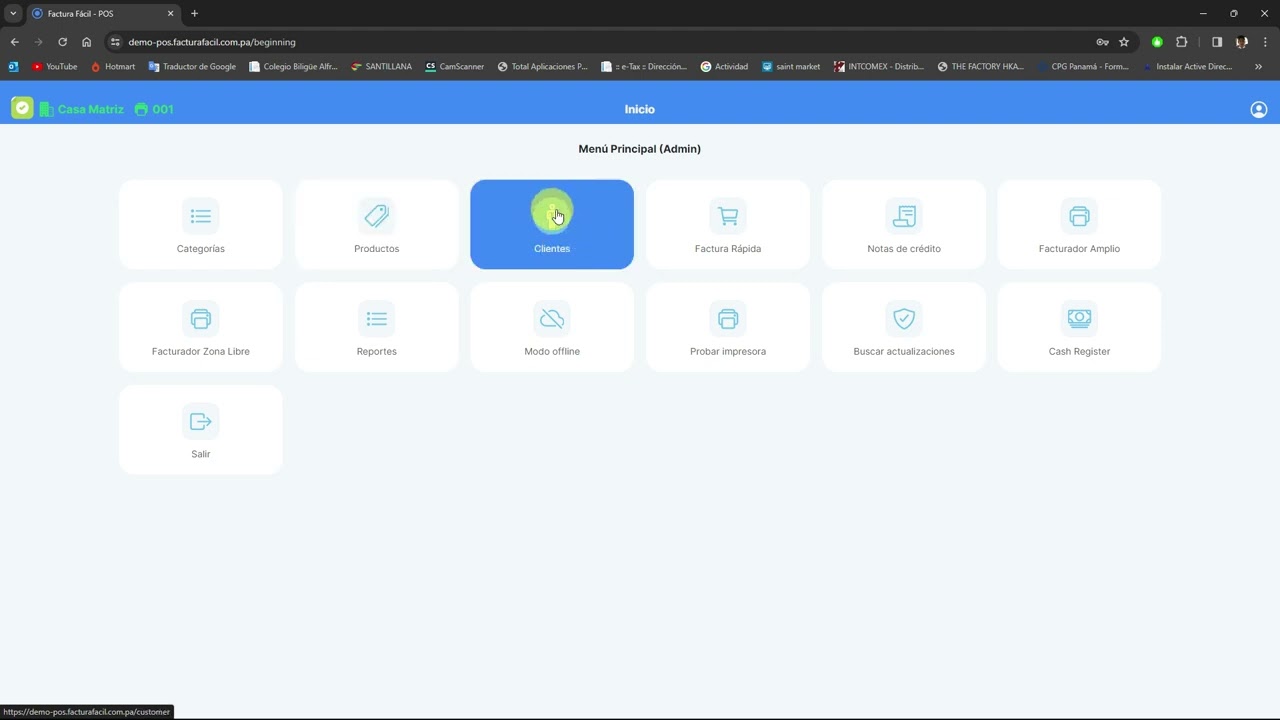Viewport: 1280px width, 720px height.
Task: Click the Menú Principal (Admin) heading
Action: pyautogui.click(x=640, y=149)
